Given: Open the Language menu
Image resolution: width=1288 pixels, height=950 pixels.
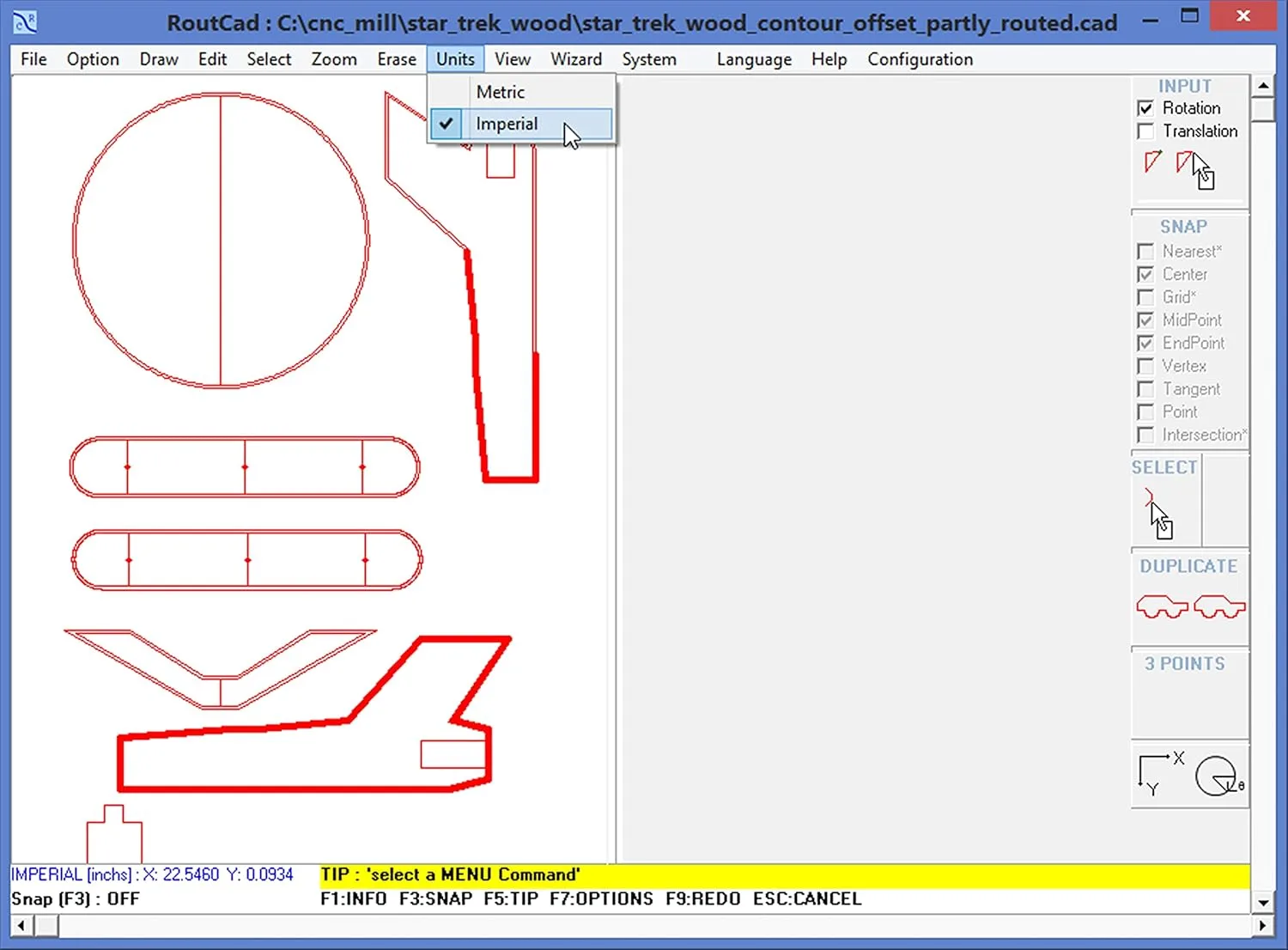Looking at the screenshot, I should (753, 58).
